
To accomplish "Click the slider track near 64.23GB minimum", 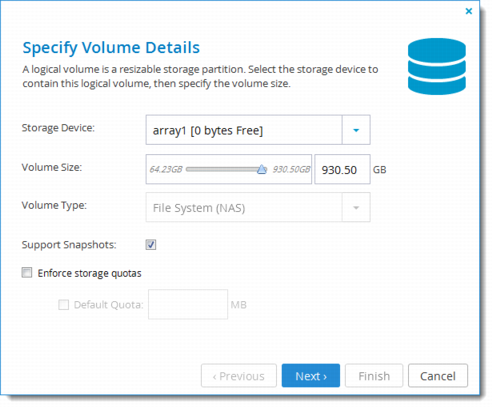I will pyautogui.click(x=193, y=169).
